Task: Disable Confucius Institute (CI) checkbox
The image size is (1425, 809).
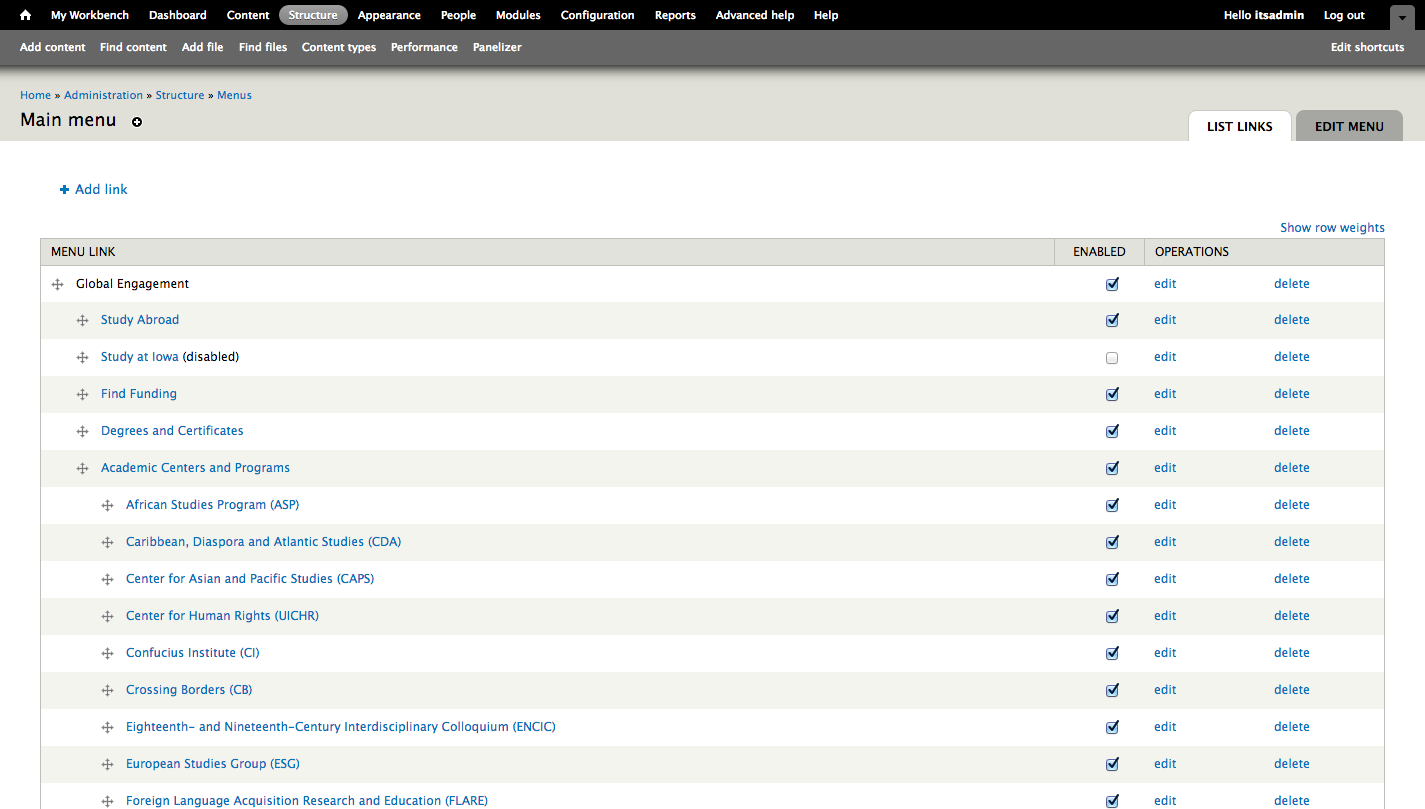Action: pos(1112,653)
